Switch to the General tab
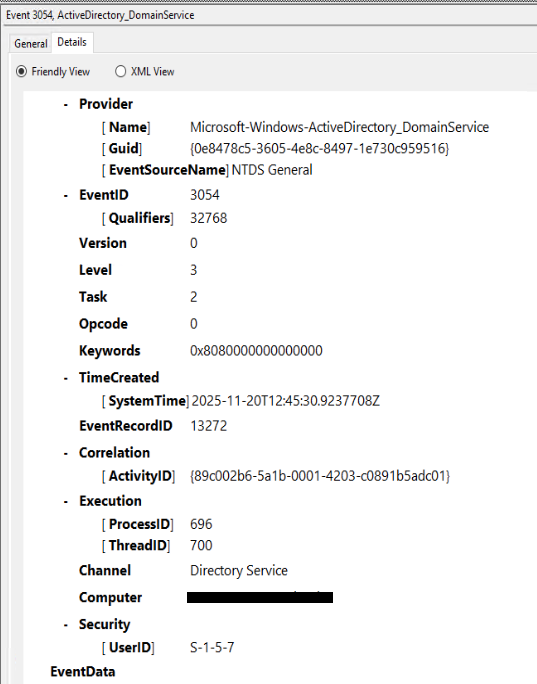The height and width of the screenshot is (684, 537). coord(31,44)
